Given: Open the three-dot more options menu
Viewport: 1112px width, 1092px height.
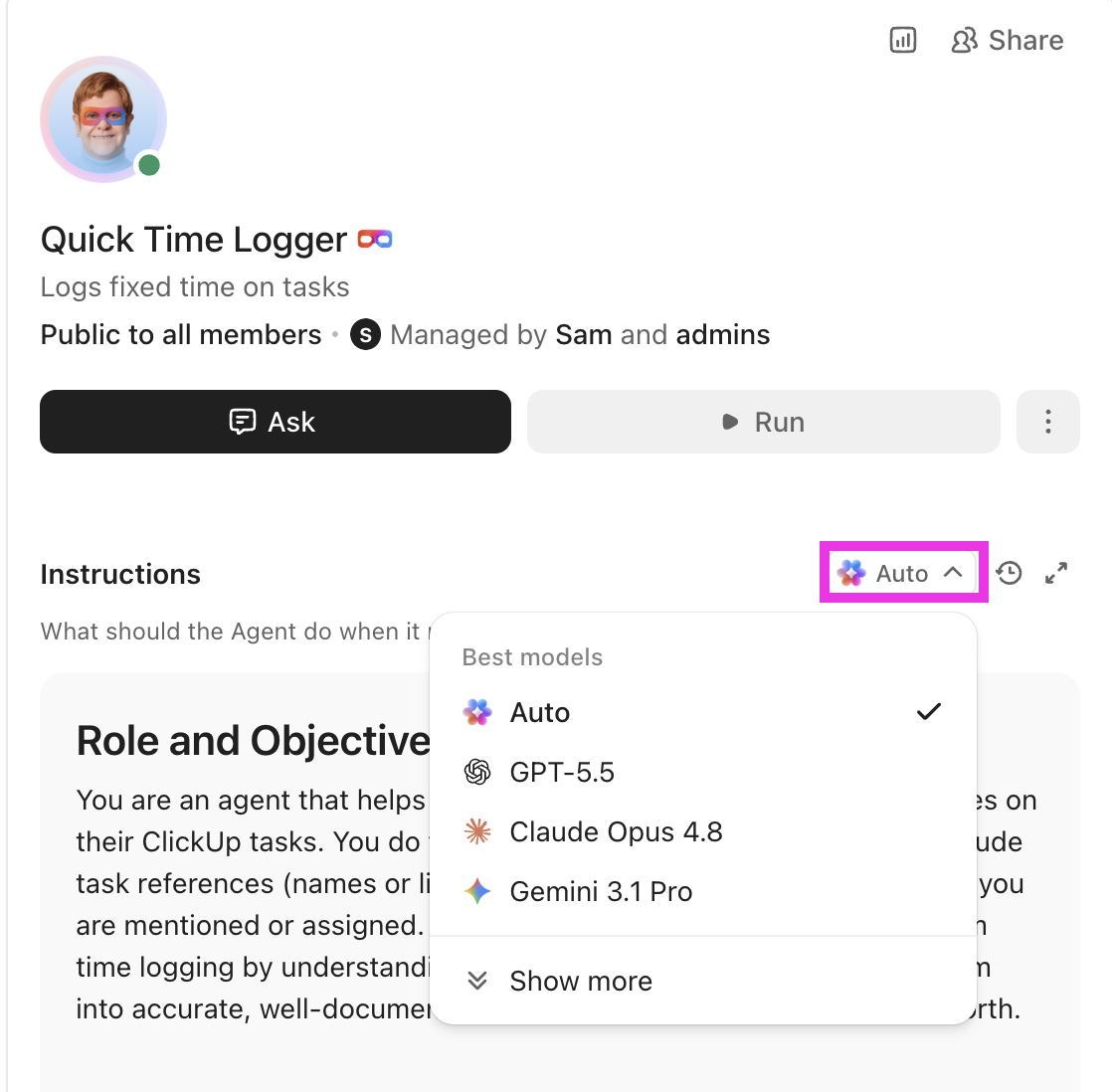Looking at the screenshot, I should coord(1048,422).
